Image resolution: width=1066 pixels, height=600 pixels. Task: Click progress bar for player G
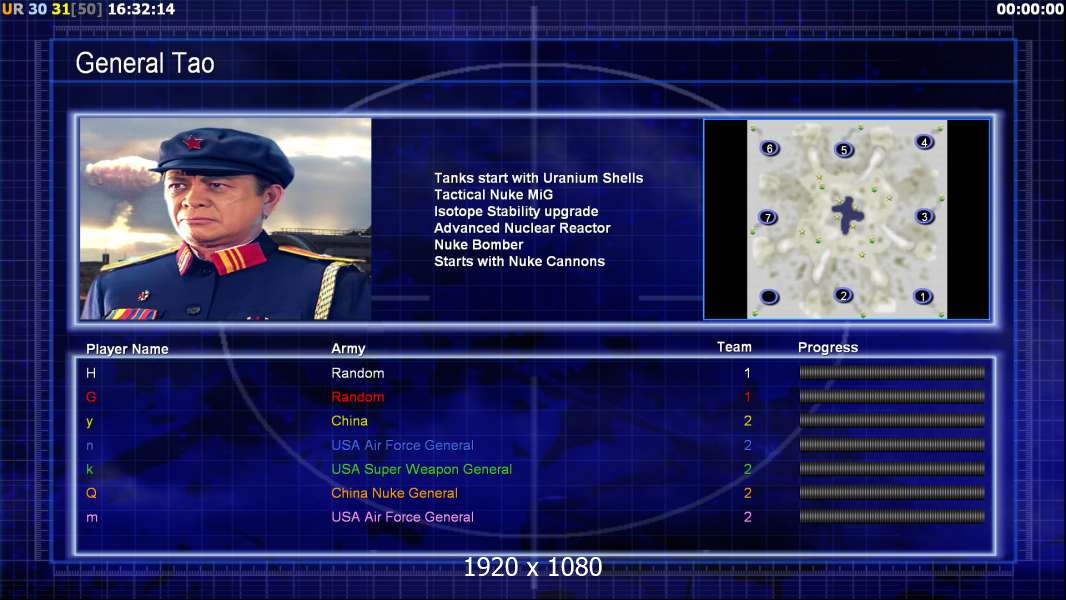tap(892, 396)
